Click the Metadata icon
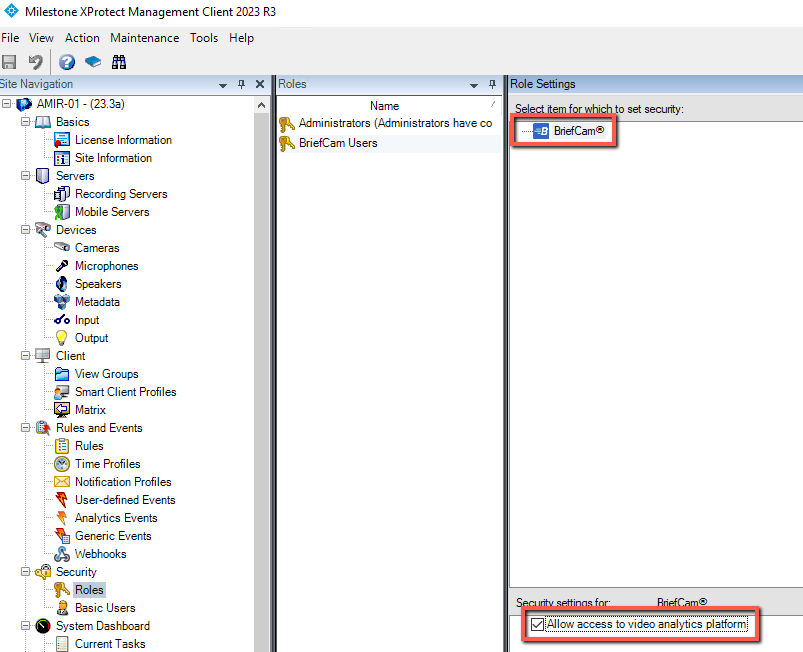803x652 pixels. click(62, 302)
